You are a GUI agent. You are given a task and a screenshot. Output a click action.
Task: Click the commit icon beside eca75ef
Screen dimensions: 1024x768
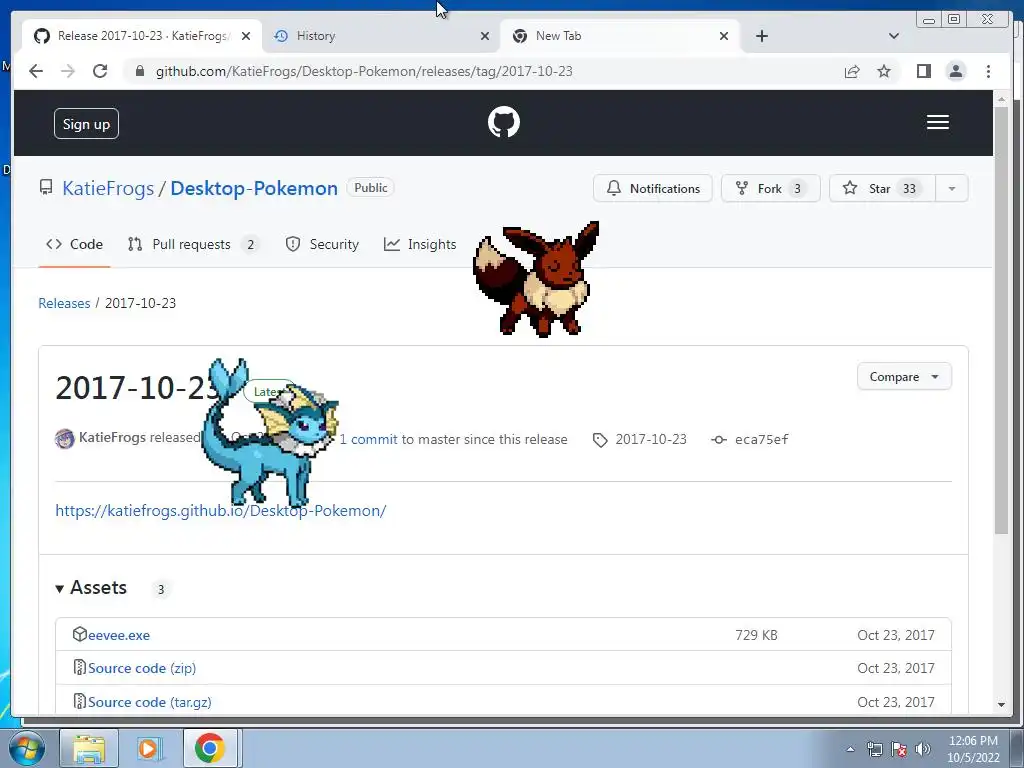[x=719, y=440]
